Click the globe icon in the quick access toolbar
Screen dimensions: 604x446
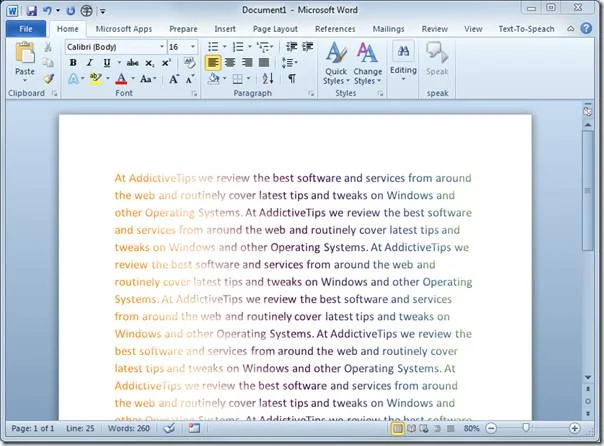(x=86, y=10)
